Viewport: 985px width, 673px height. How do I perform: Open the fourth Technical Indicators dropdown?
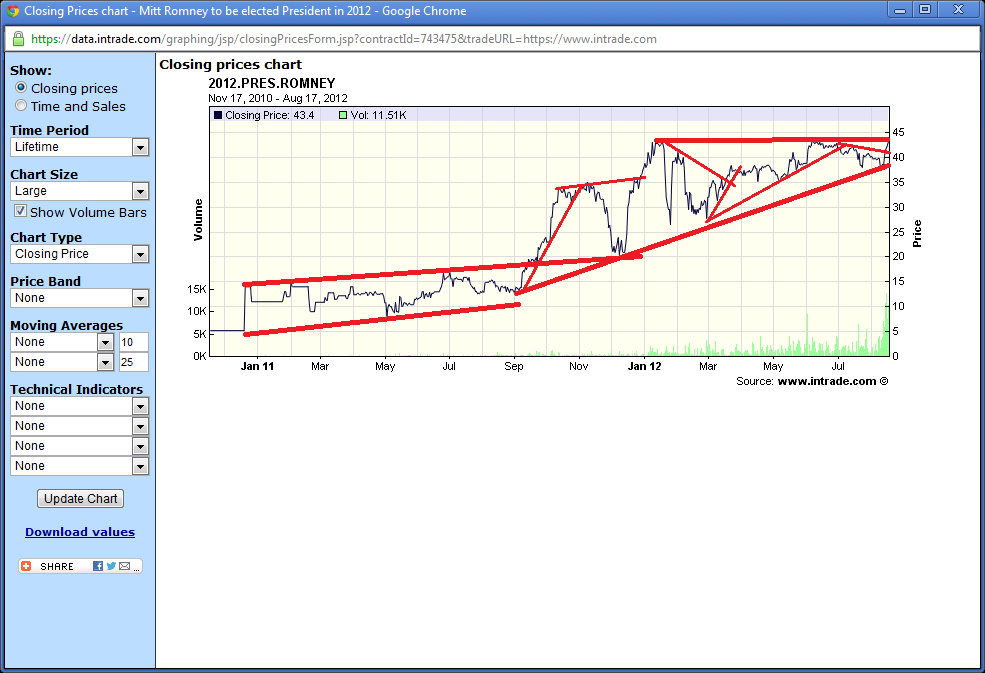pos(80,466)
